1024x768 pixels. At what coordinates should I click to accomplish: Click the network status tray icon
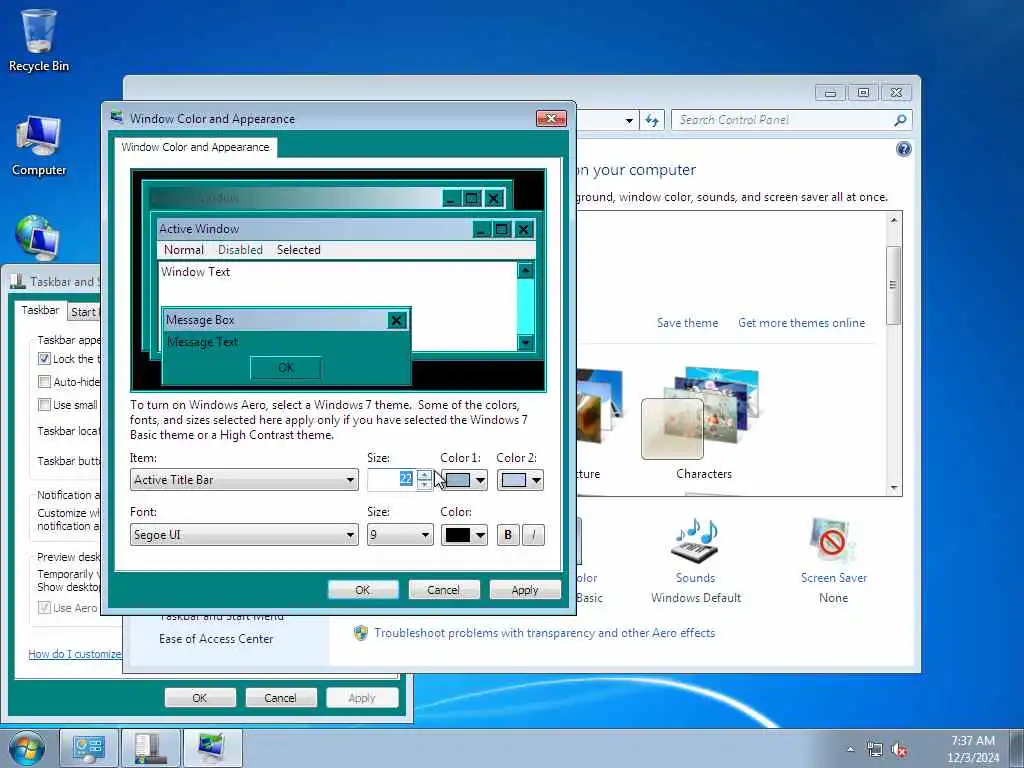[x=874, y=749]
